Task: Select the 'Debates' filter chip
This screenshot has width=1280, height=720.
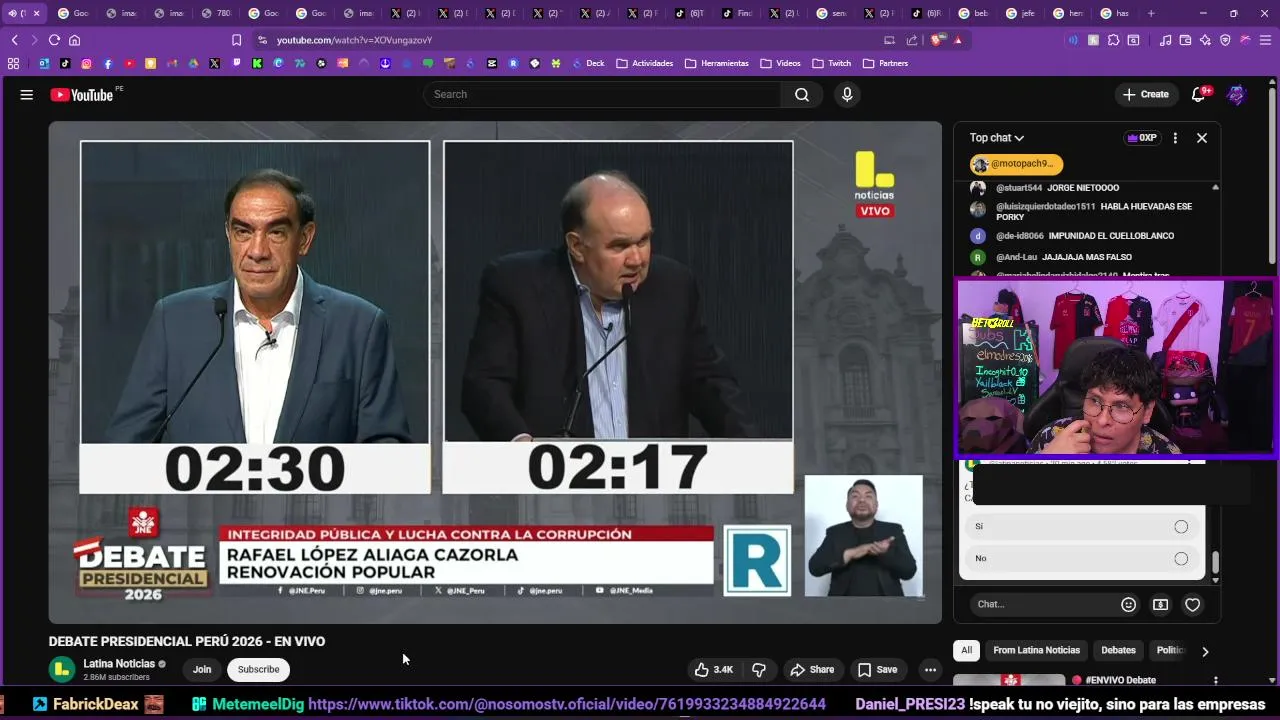Action: pyautogui.click(x=1118, y=650)
